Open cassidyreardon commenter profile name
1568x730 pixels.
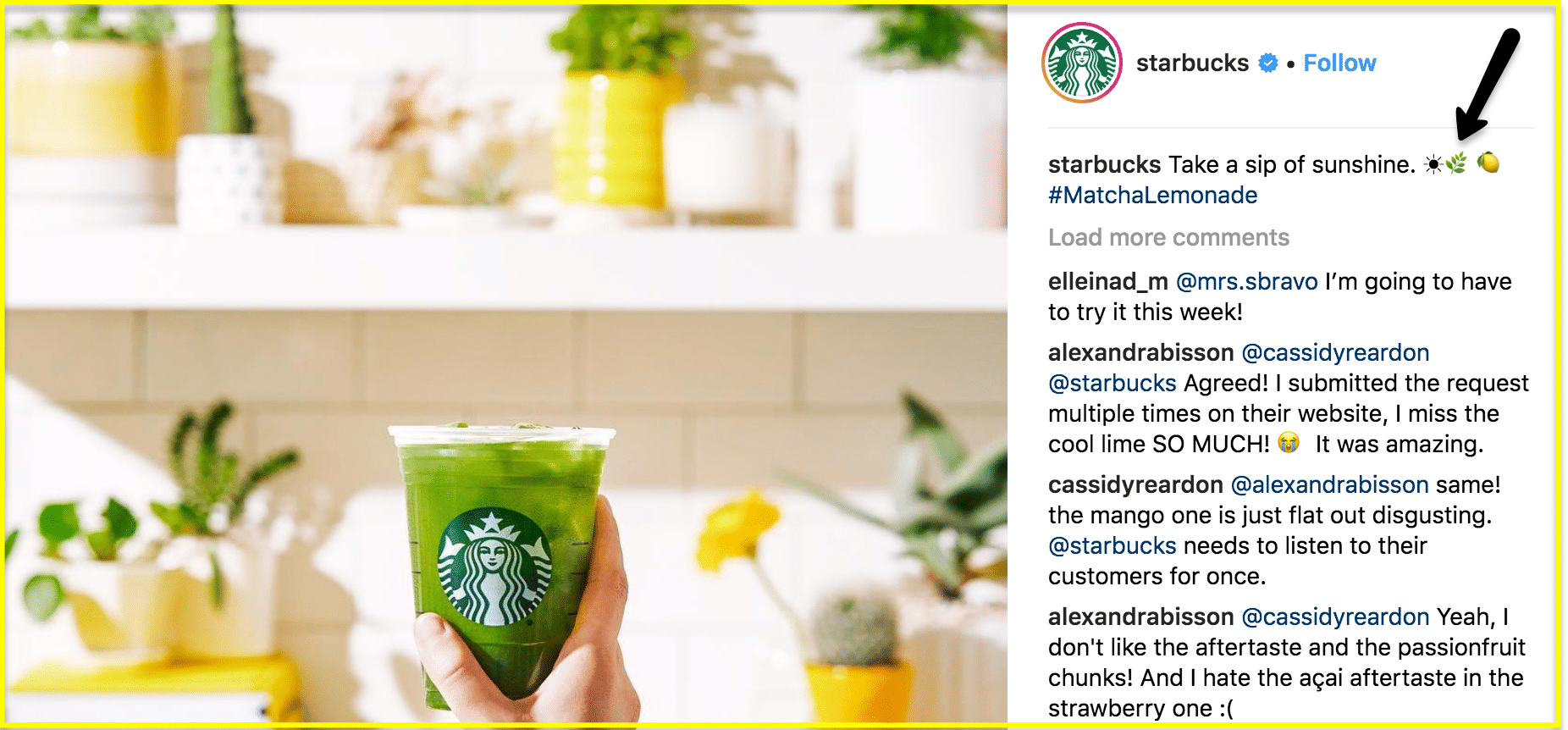(x=1135, y=484)
